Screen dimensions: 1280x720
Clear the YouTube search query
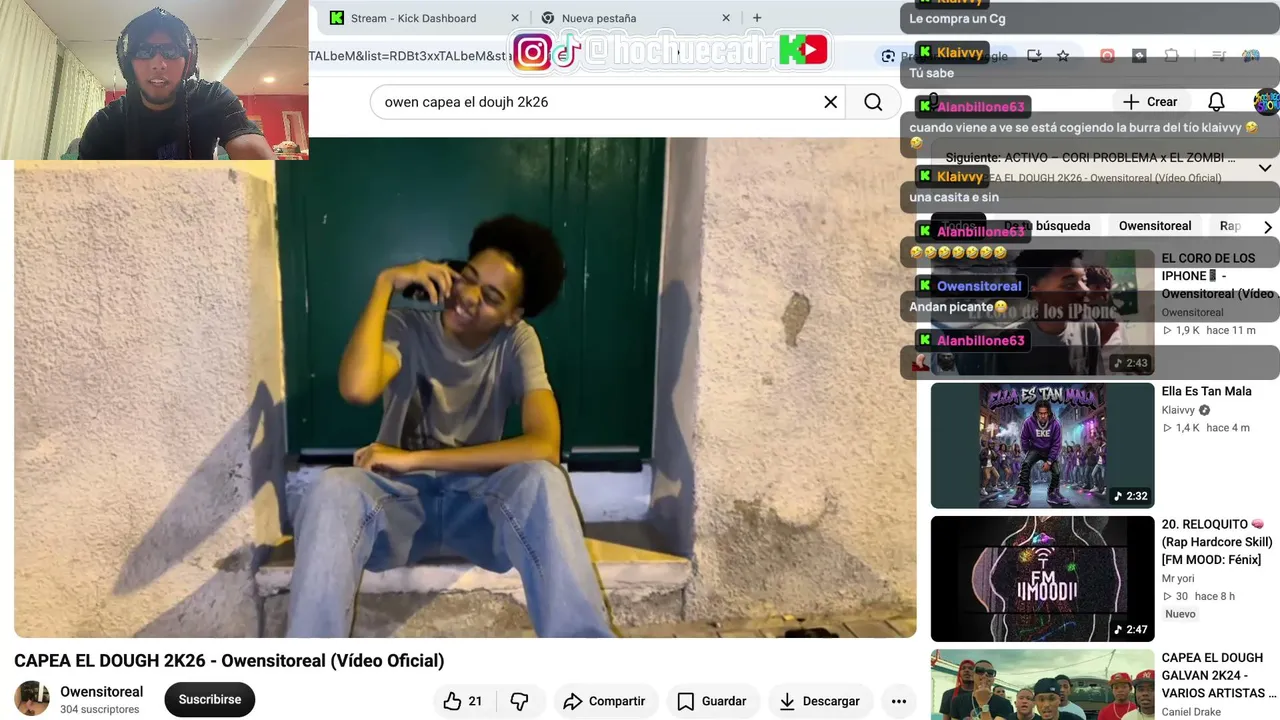830,102
